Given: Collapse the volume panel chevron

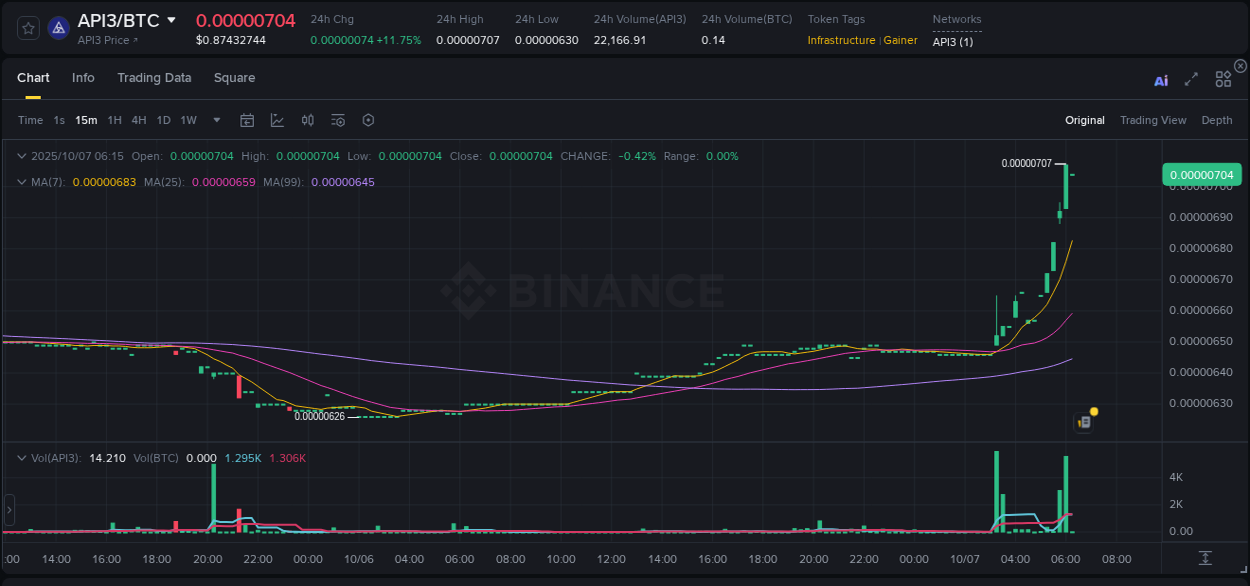Looking at the screenshot, I should click(x=21, y=456).
